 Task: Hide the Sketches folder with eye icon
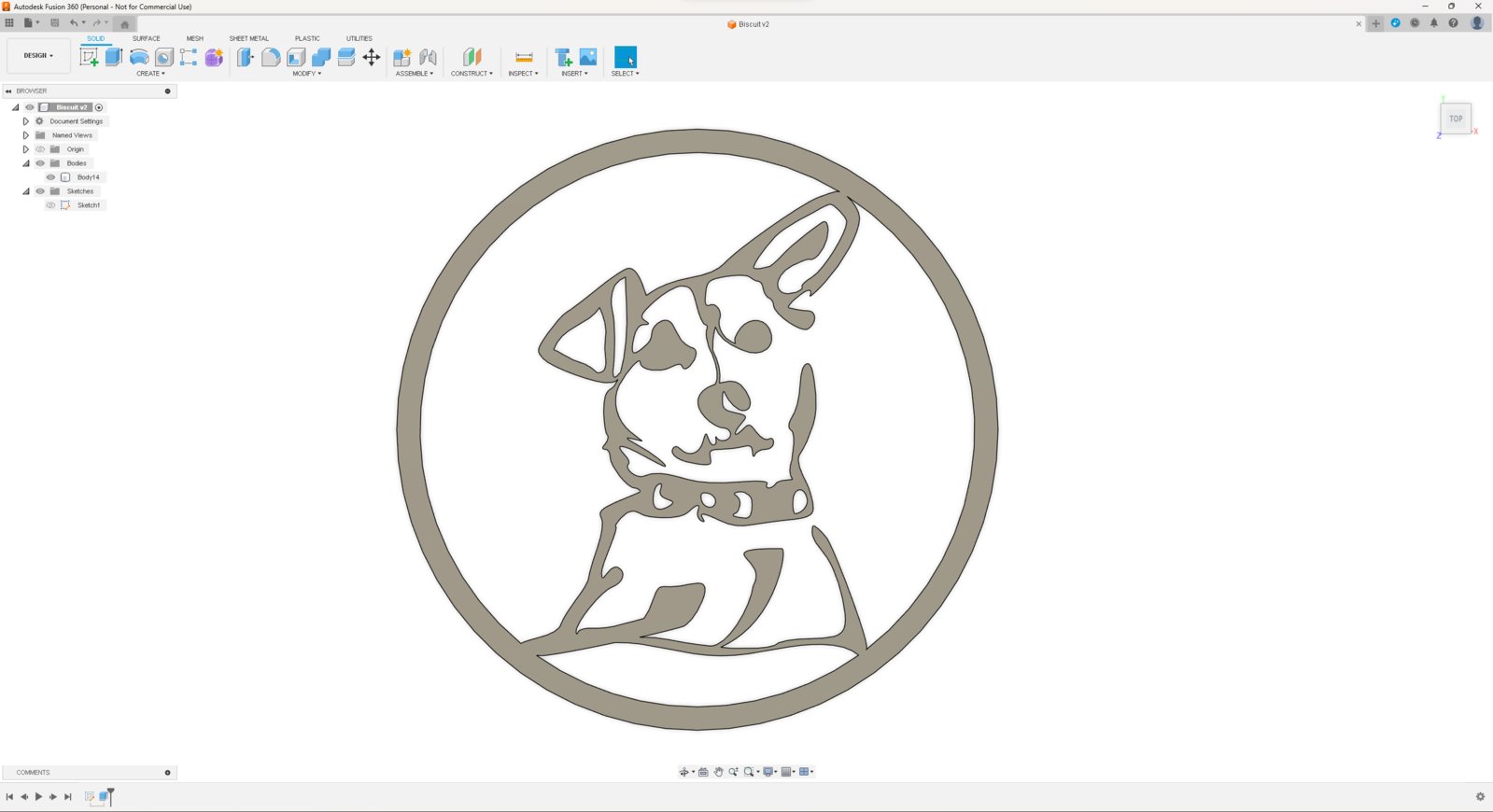40,191
